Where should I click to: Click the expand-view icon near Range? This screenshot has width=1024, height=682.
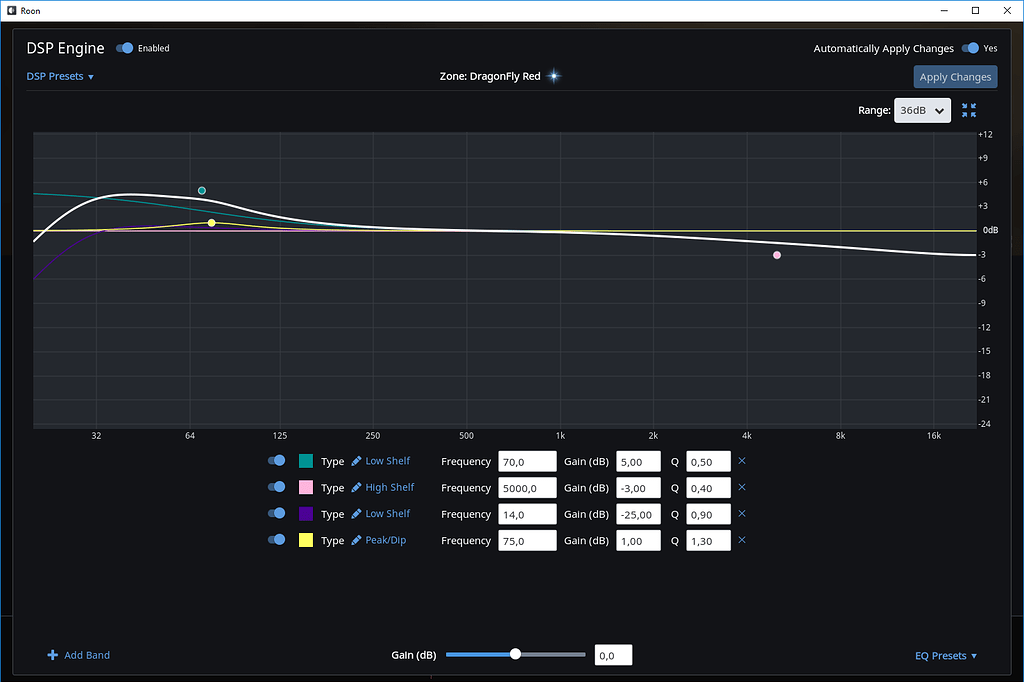click(968, 110)
